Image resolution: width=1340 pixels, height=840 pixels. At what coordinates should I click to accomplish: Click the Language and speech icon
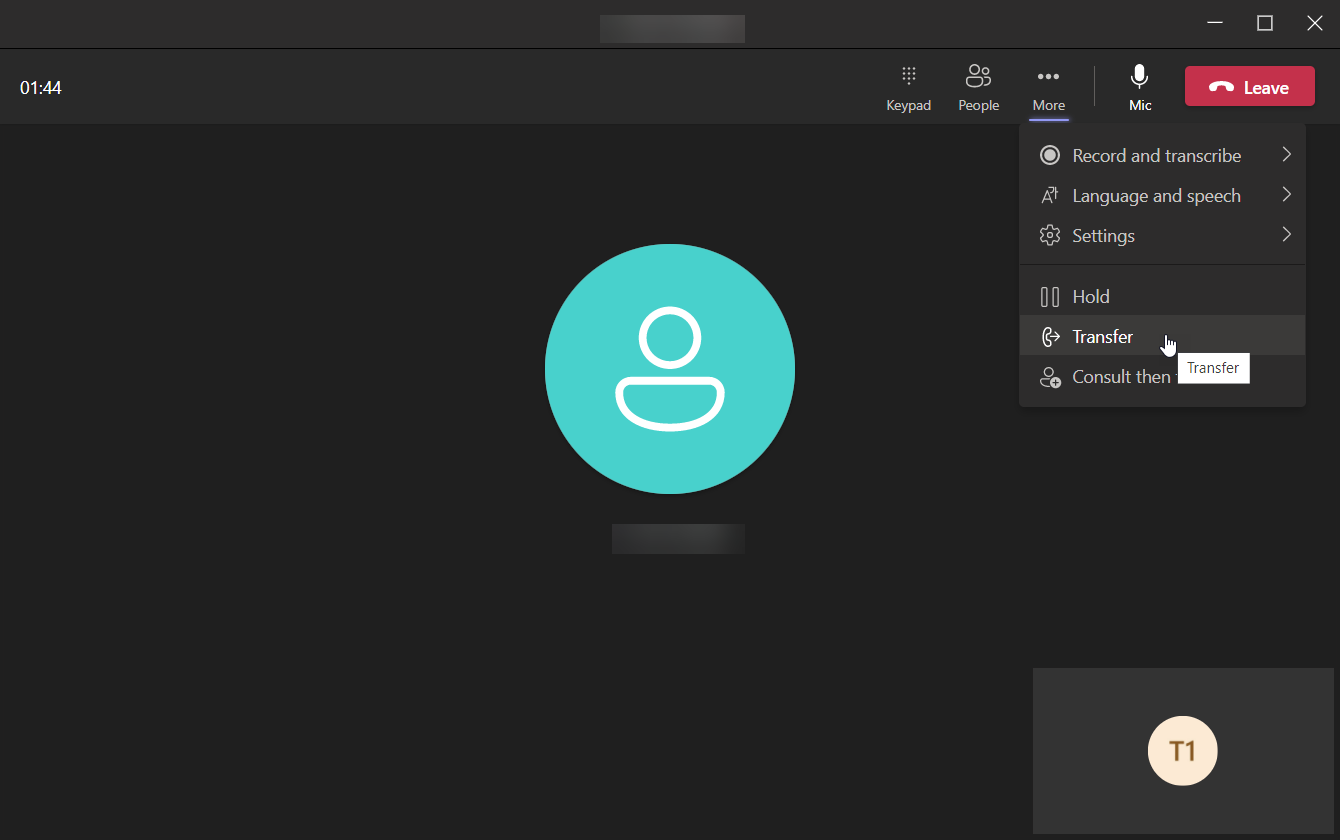pyautogui.click(x=1049, y=196)
